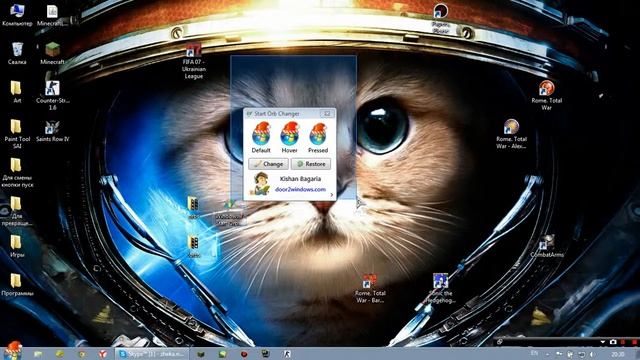Viewport: 640px width, 360px height.
Task: Click the Kishan Bagaria avatar image
Action: tap(261, 183)
